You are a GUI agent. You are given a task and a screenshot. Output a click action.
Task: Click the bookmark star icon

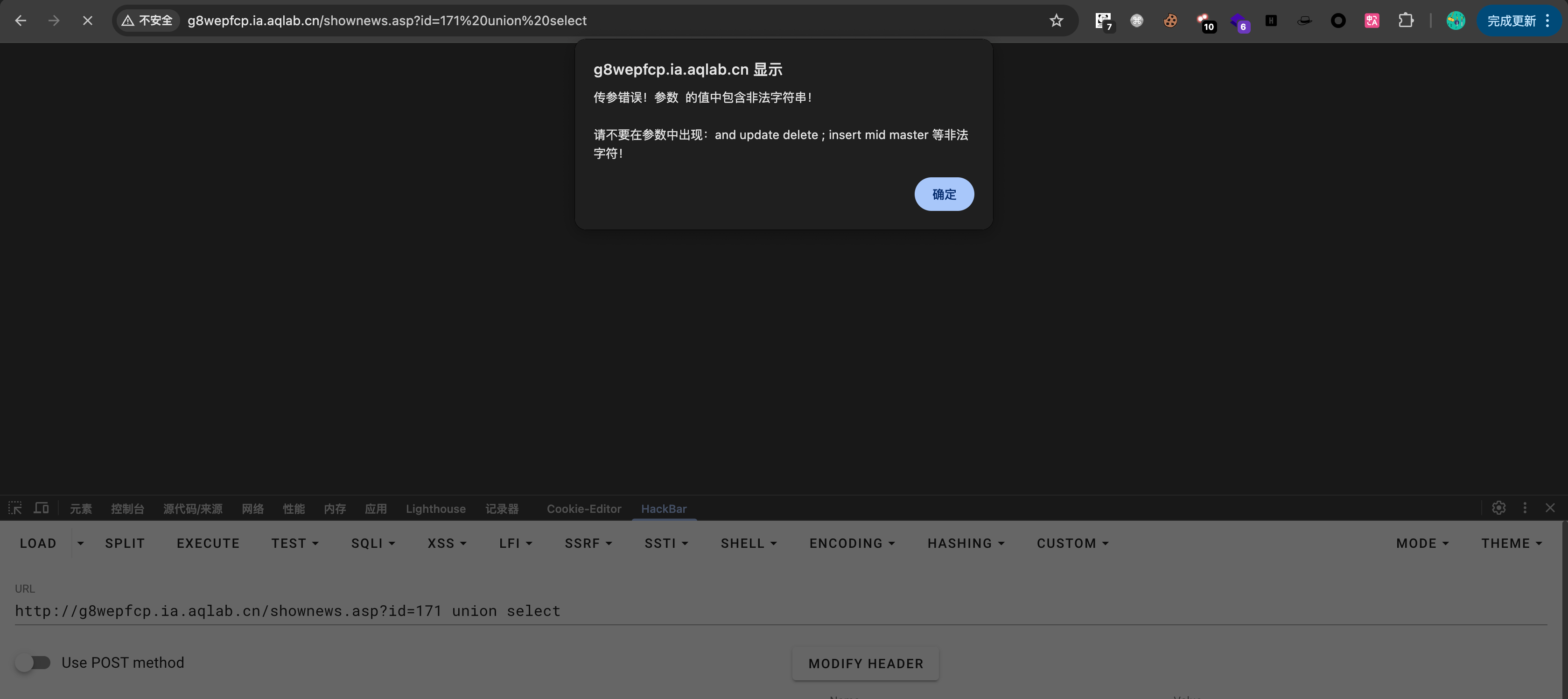point(1056,21)
